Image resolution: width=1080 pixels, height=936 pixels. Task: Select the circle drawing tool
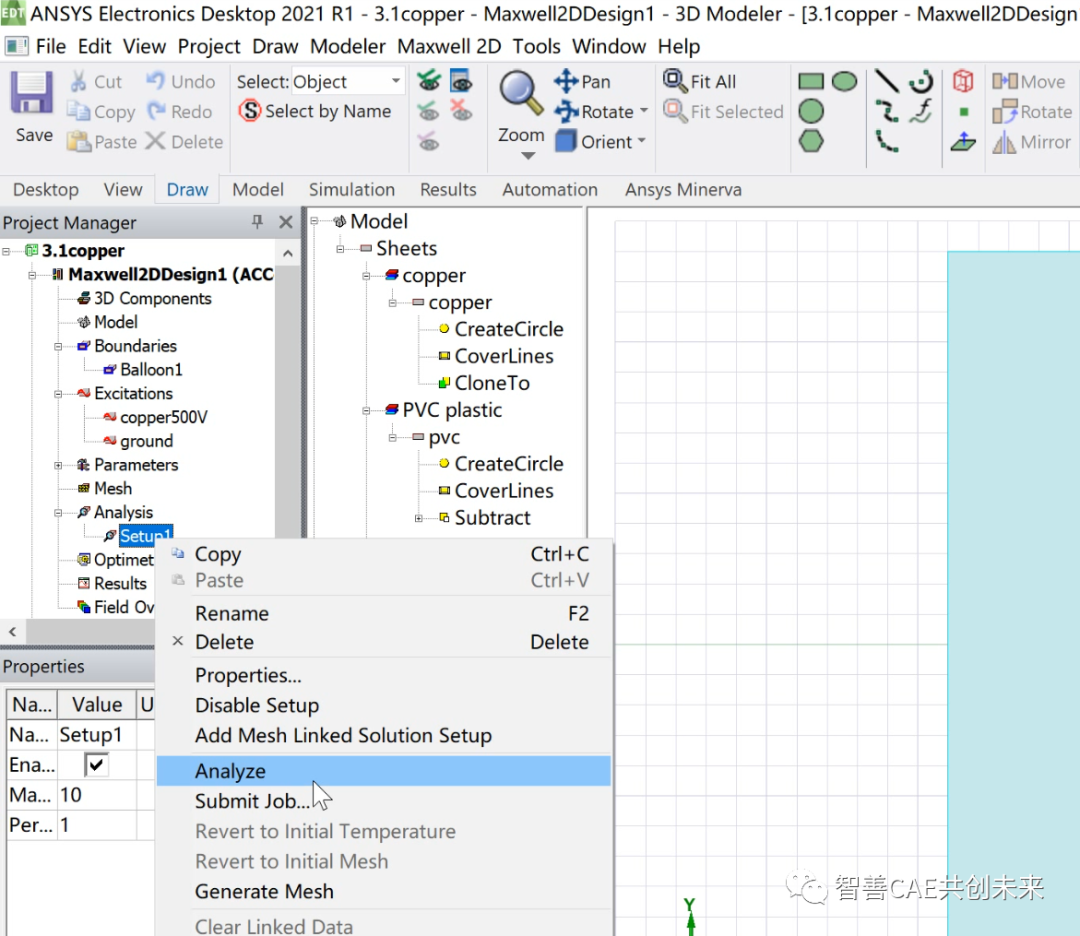click(x=811, y=112)
